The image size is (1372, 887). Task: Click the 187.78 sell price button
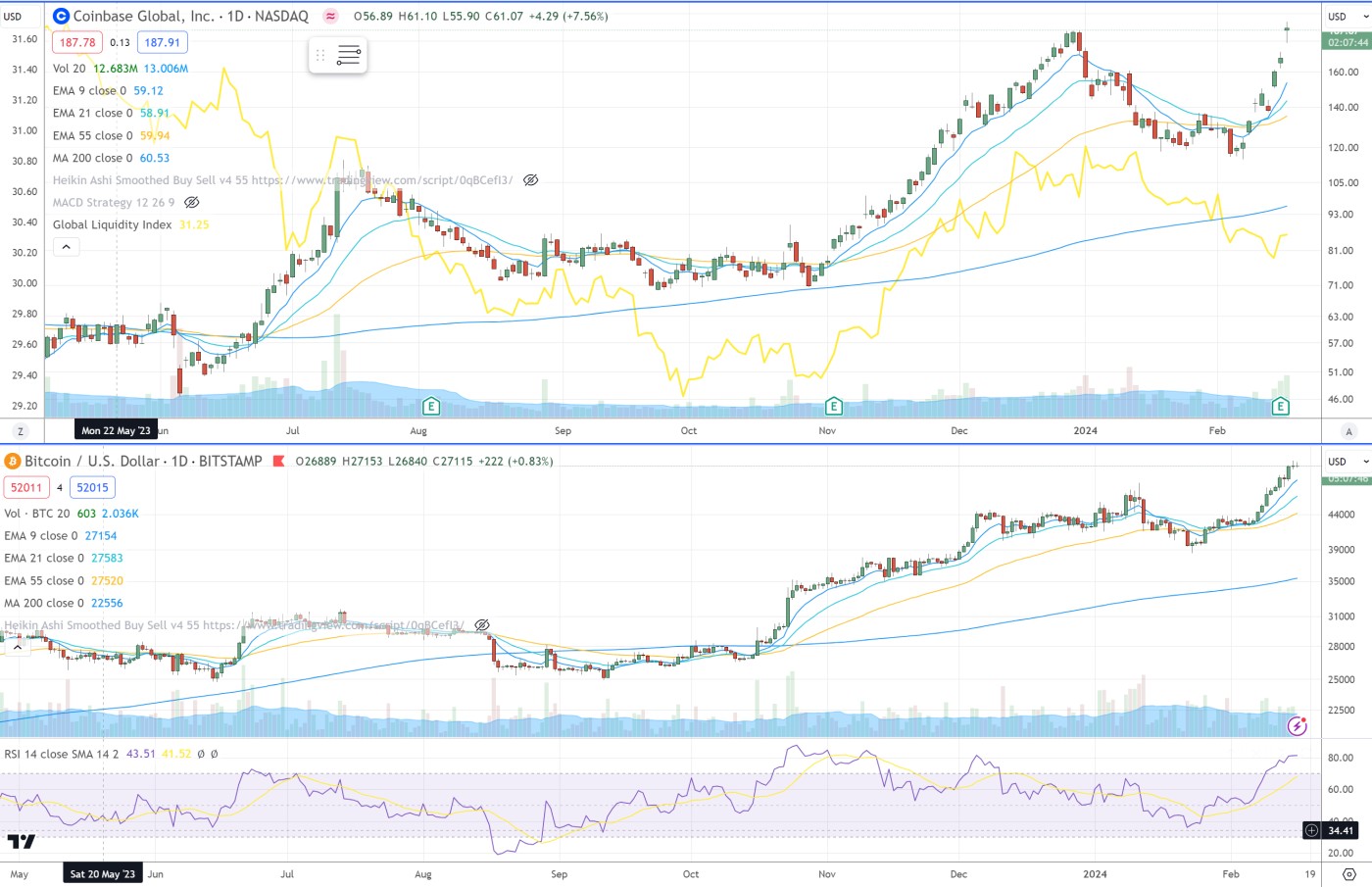click(77, 42)
